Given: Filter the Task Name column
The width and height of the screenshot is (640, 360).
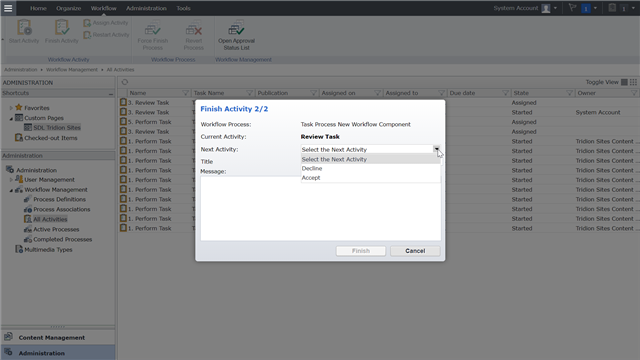Looking at the screenshot, I should (x=249, y=93).
